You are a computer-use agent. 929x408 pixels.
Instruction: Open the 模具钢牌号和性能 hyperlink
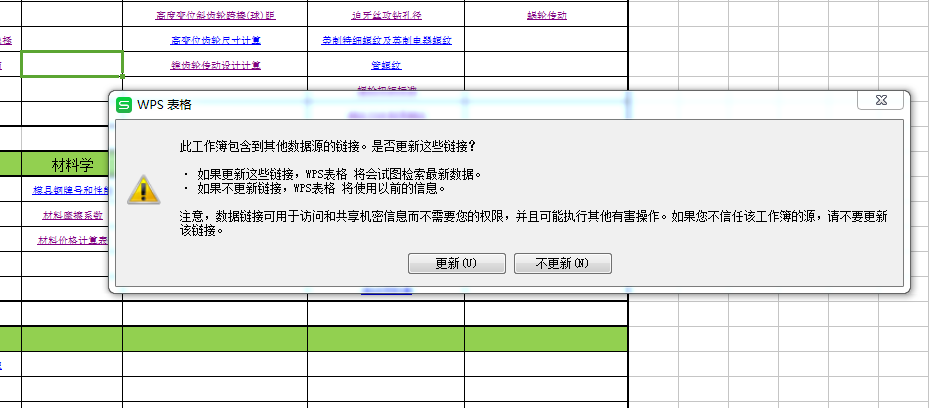(72, 190)
